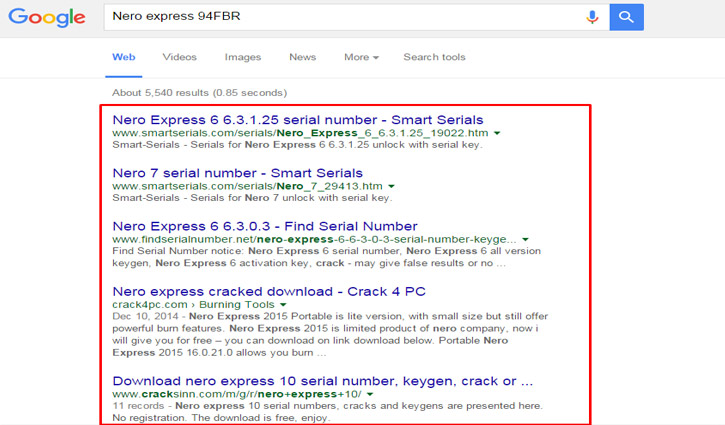Expand arrow beside cracksinn.com URL

[x=369, y=395]
